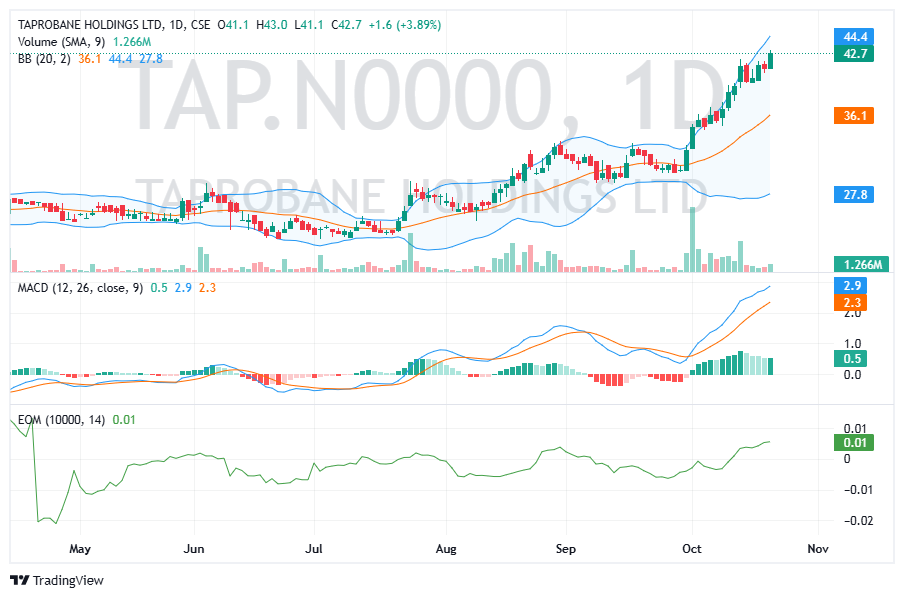Click the green 42.7 current price label
The height and width of the screenshot is (598, 904).
(x=854, y=54)
